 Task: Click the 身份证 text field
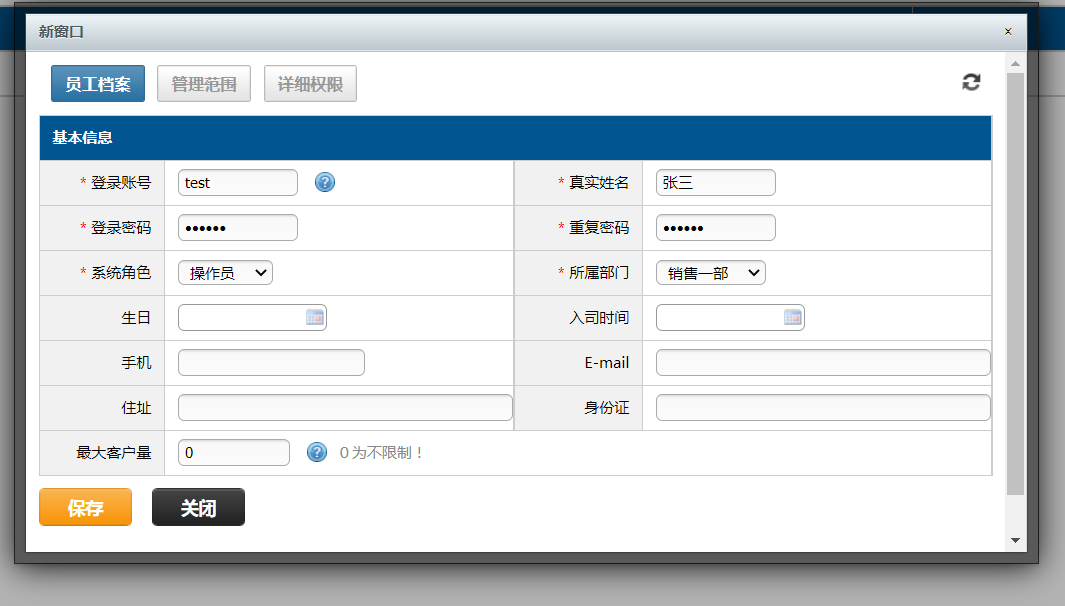pyautogui.click(x=823, y=408)
